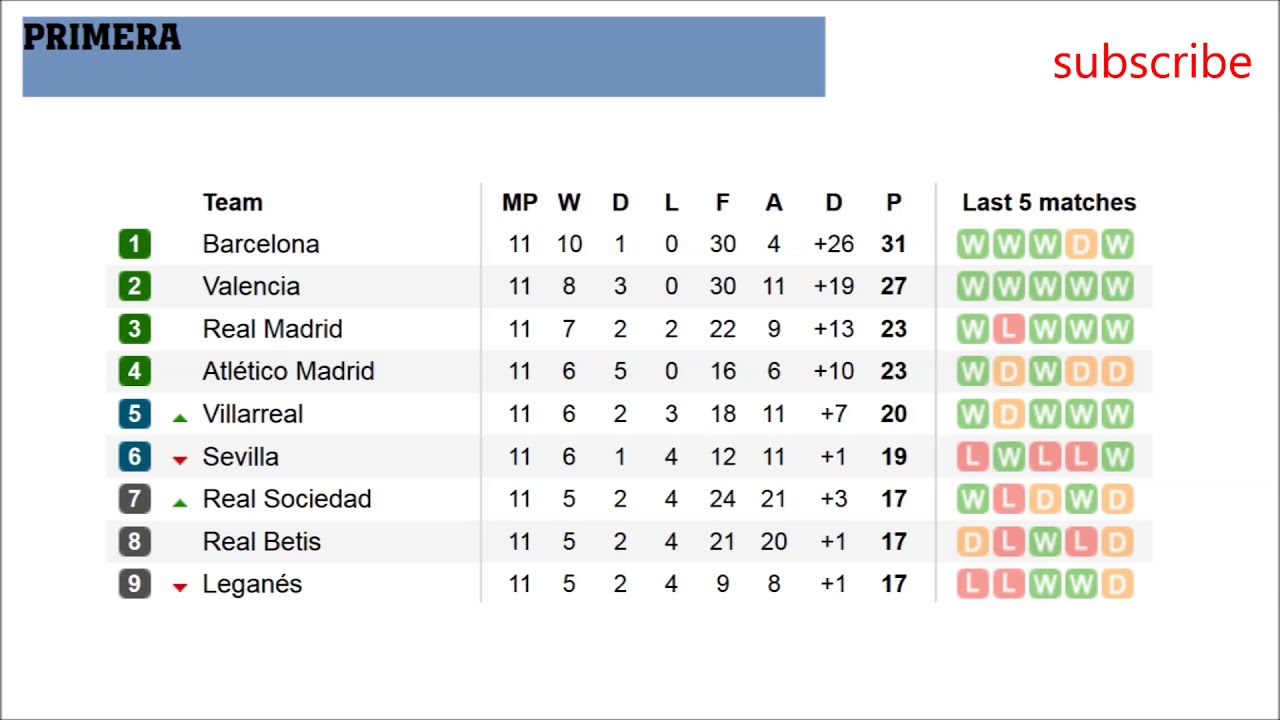Click the MP column header
The image size is (1280, 720).
coord(519,202)
